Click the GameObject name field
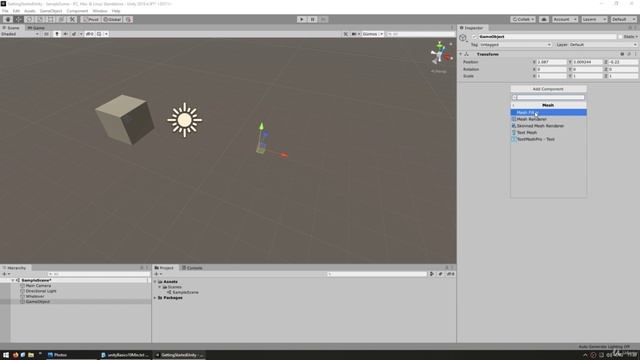 click(x=547, y=37)
